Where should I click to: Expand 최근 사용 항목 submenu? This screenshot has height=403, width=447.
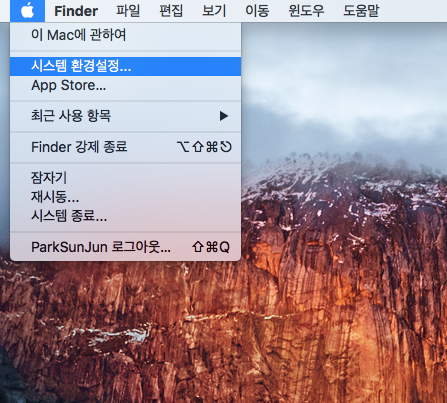[x=126, y=116]
